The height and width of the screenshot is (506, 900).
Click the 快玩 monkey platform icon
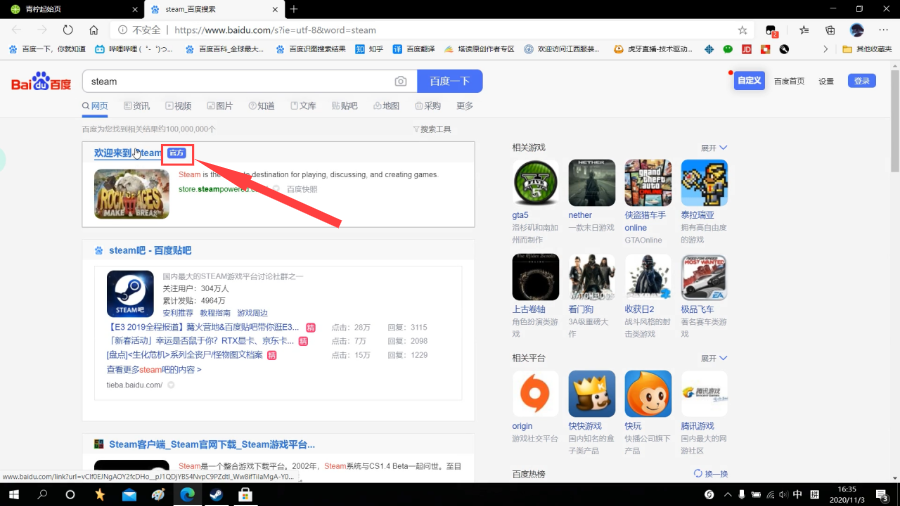point(647,394)
